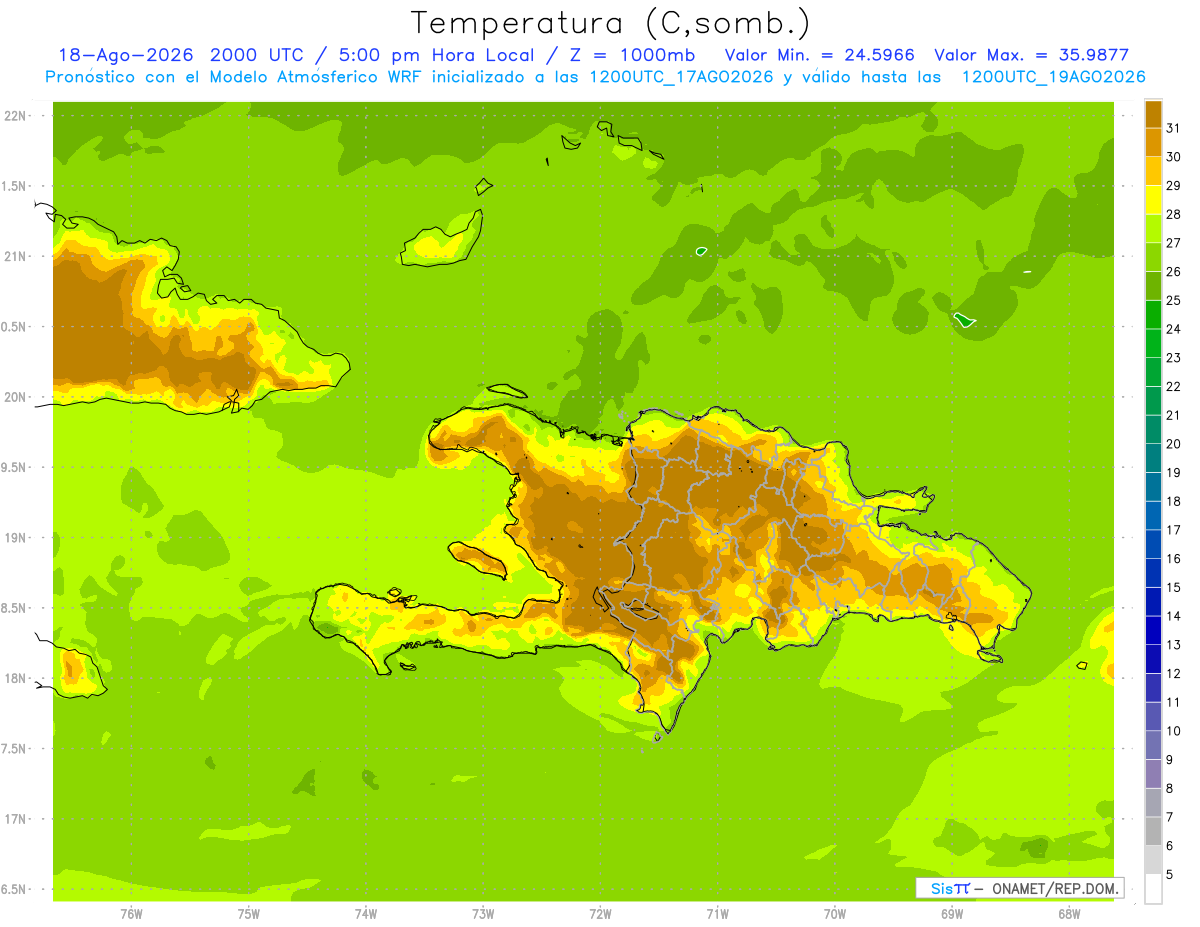Click the '68W' longitude axis label

pos(1068,914)
